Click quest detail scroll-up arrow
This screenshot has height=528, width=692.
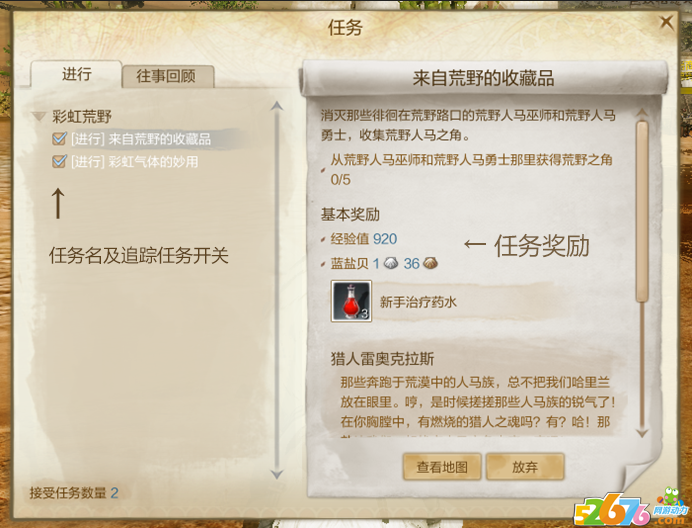[642, 113]
